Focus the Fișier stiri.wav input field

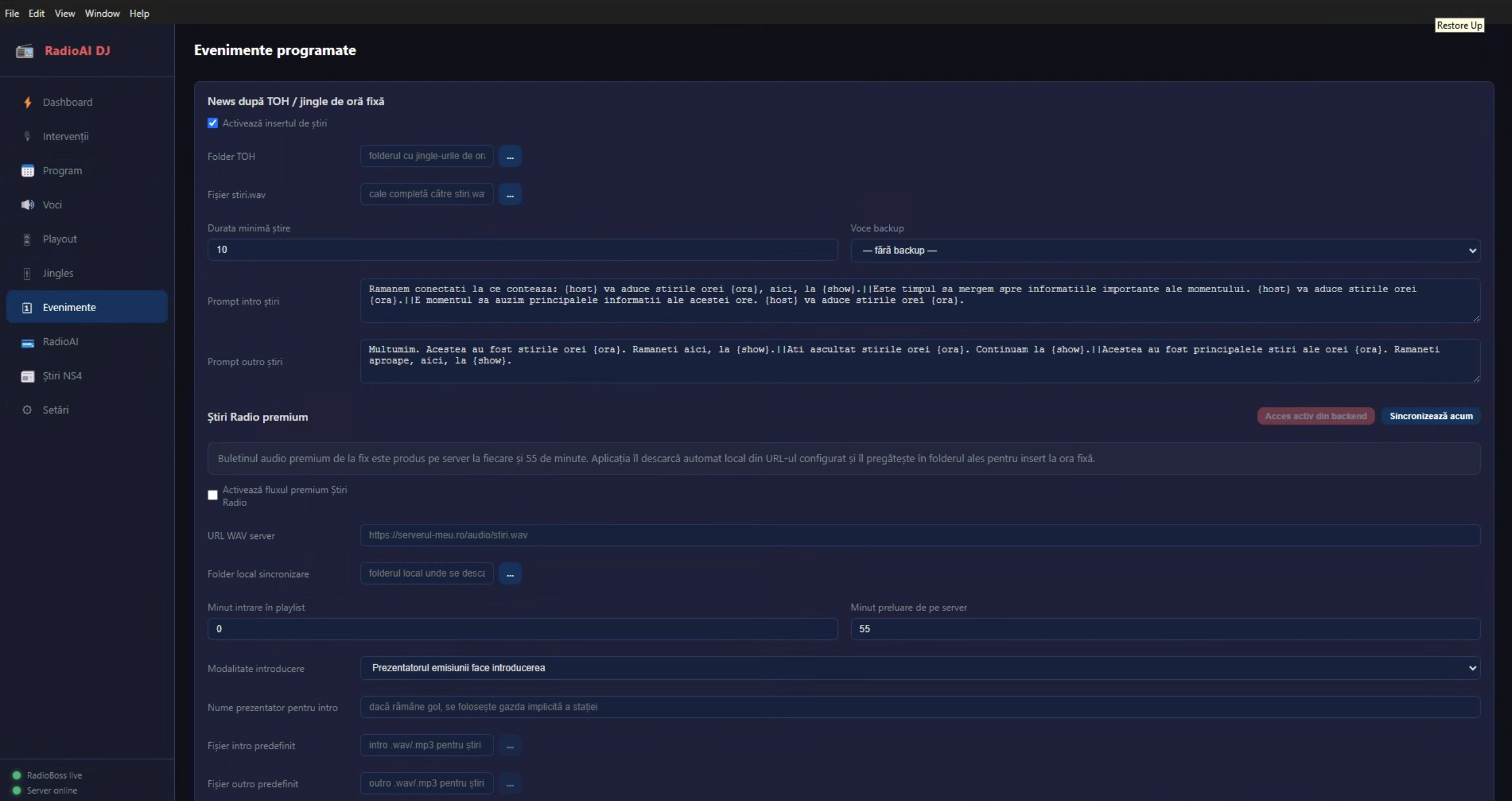tap(426, 194)
